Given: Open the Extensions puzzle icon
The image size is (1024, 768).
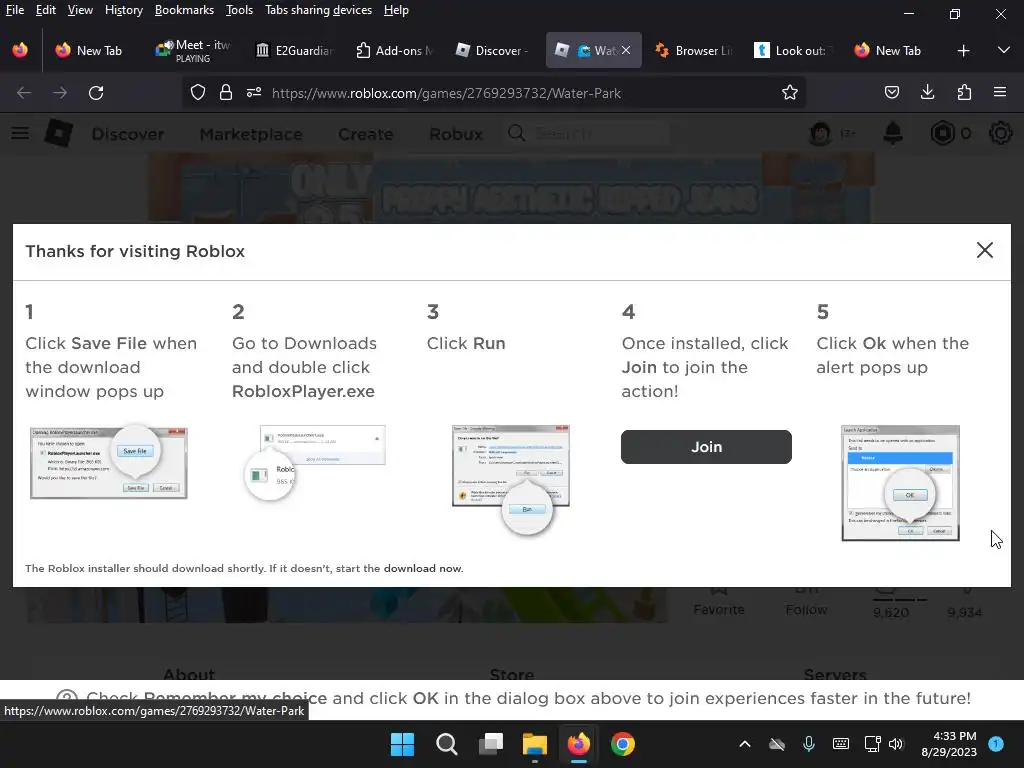Looking at the screenshot, I should (x=964, y=93).
